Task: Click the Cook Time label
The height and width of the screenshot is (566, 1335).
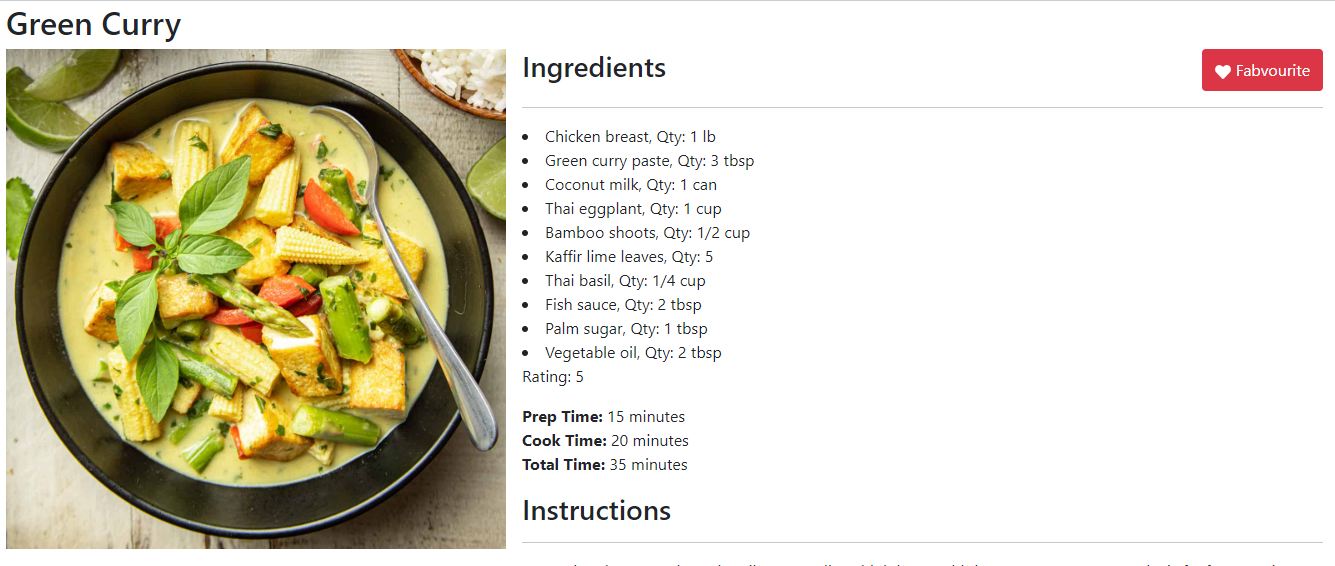Action: [564, 441]
